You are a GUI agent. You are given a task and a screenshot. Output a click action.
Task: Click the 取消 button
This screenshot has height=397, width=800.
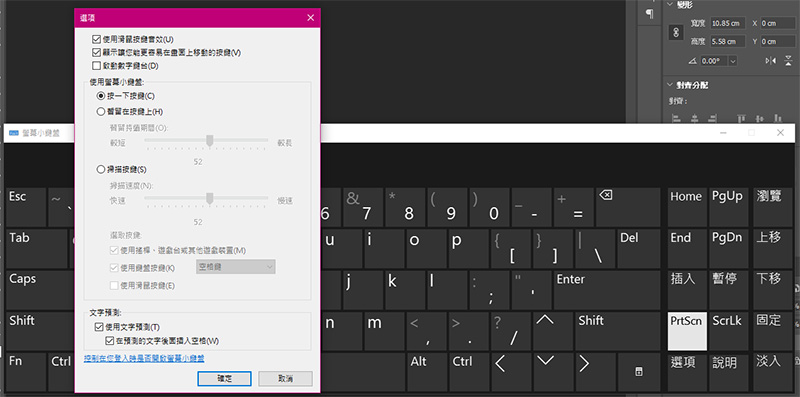click(285, 378)
